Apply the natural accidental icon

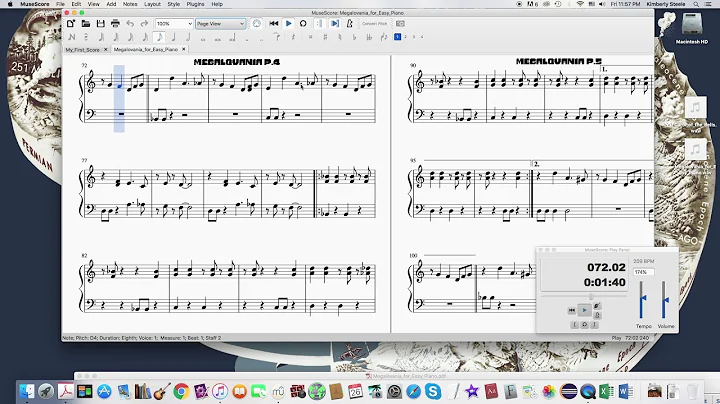(340, 37)
